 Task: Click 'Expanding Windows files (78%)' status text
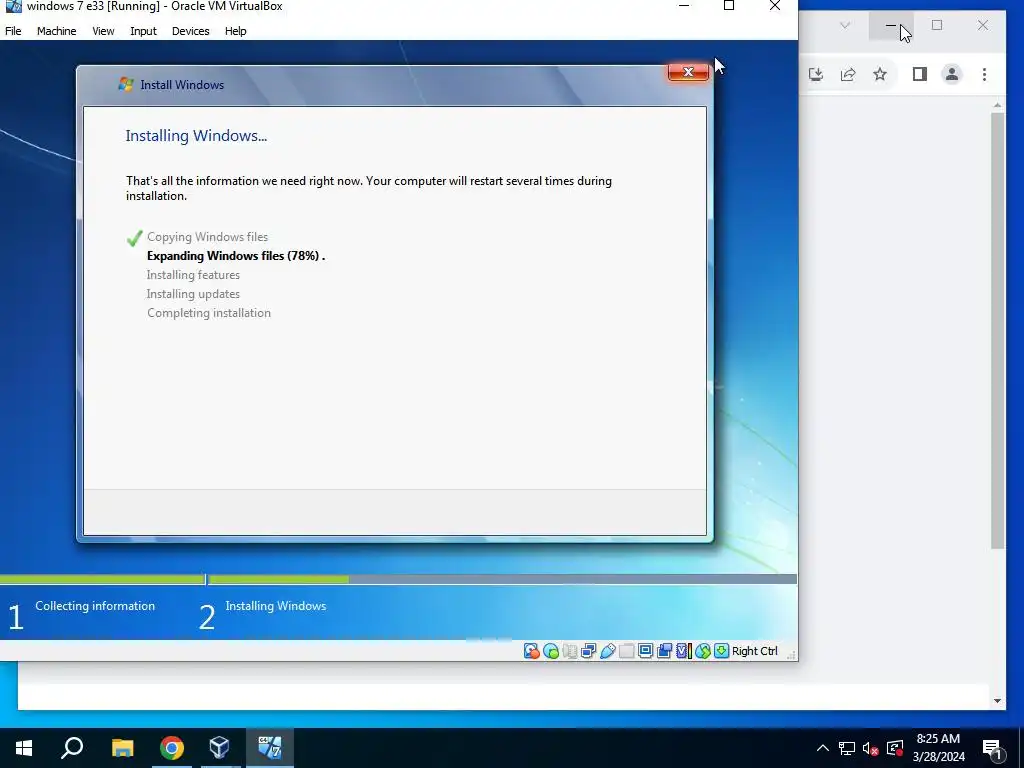pos(236,256)
